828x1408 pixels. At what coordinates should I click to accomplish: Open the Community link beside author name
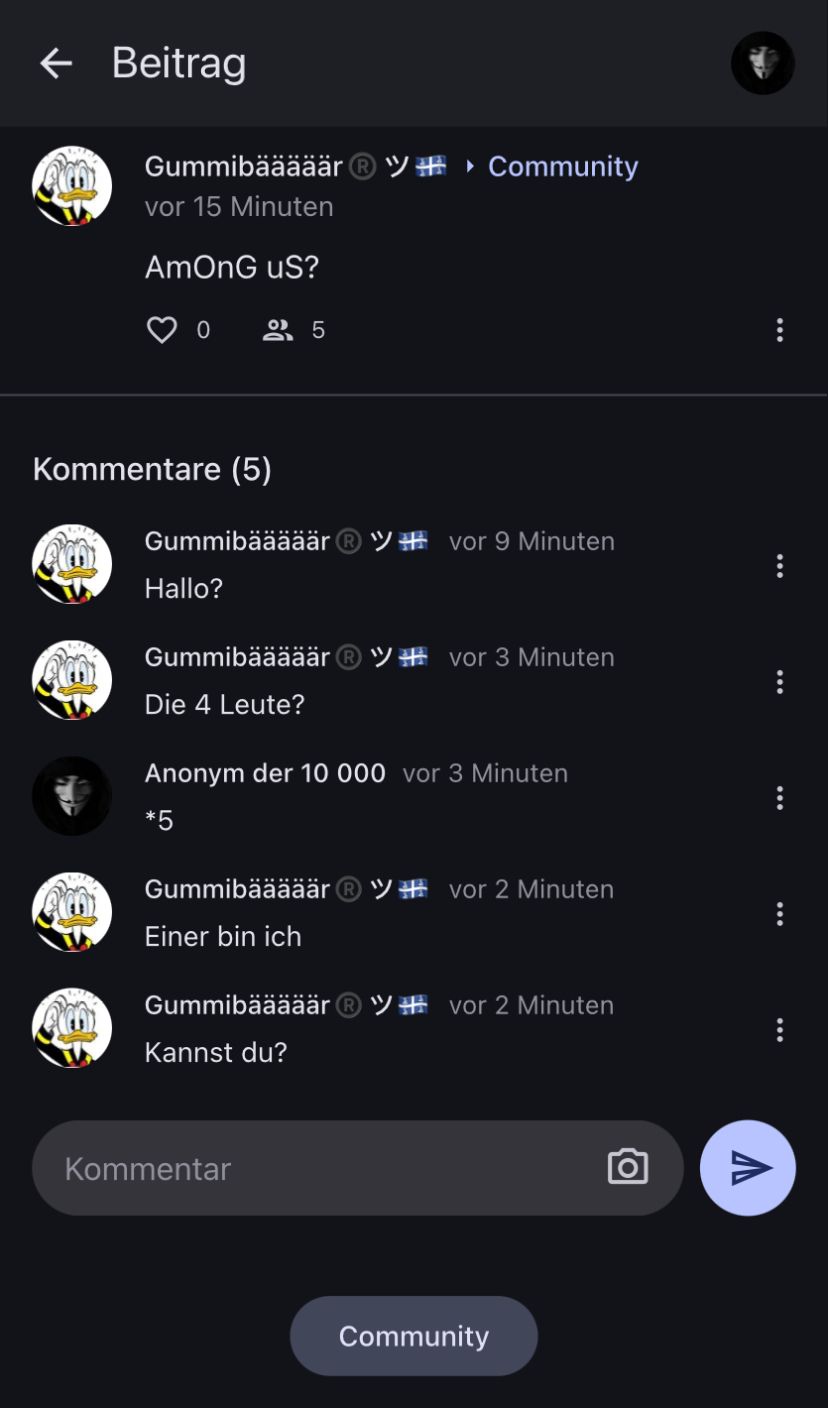562,166
